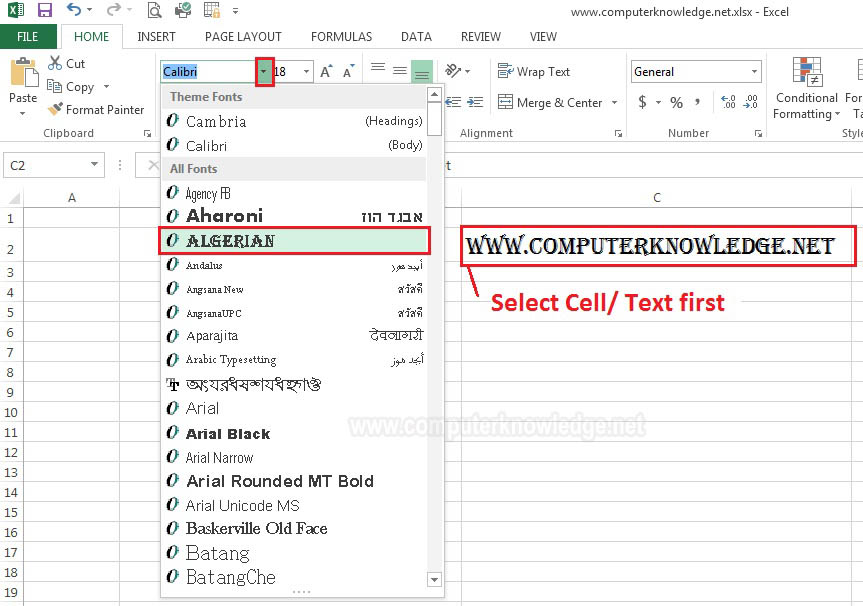Viewport: 863px width, 606px height.
Task: Click Decrease Indent icon
Action: pos(453,102)
